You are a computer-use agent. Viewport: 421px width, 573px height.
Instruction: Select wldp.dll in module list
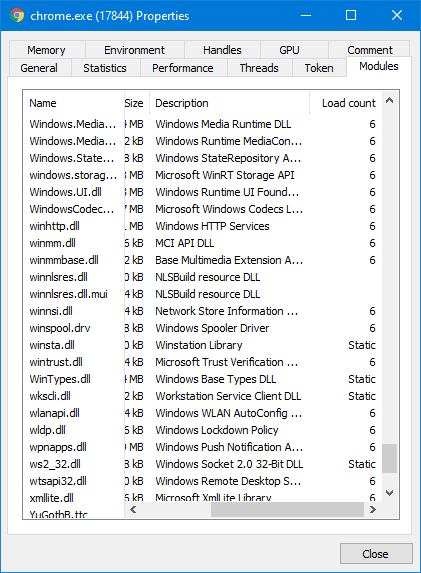click(202, 430)
